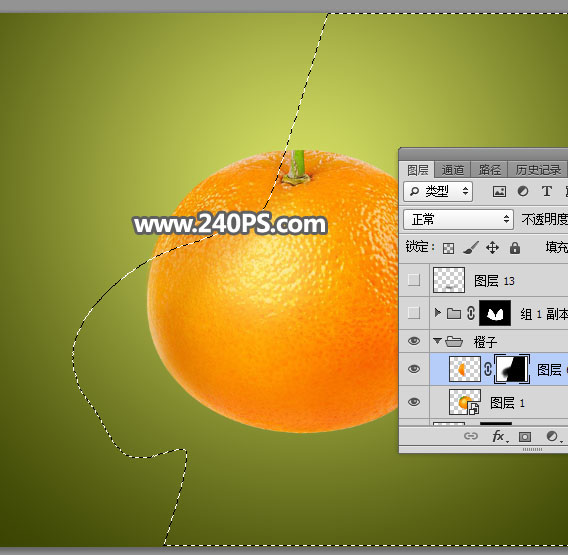Switch to the 路径 tab
Screen dimensions: 568x555
pyautogui.click(x=489, y=170)
